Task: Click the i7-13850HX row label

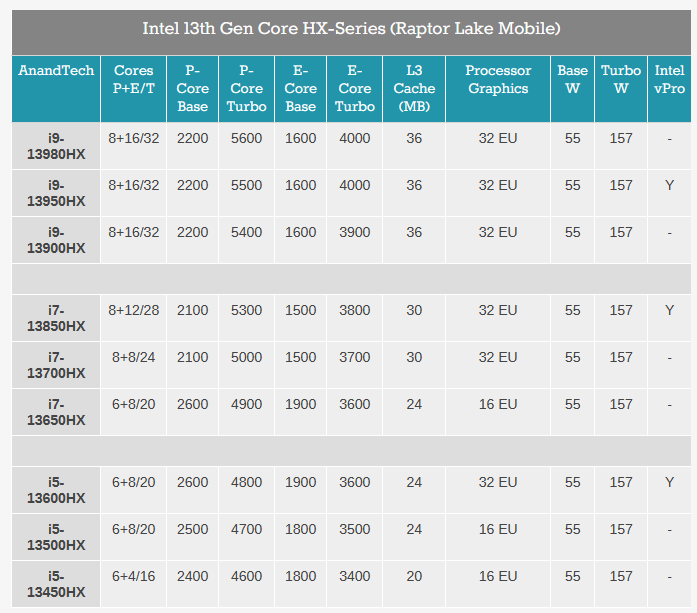Action: pyautogui.click(x=56, y=318)
